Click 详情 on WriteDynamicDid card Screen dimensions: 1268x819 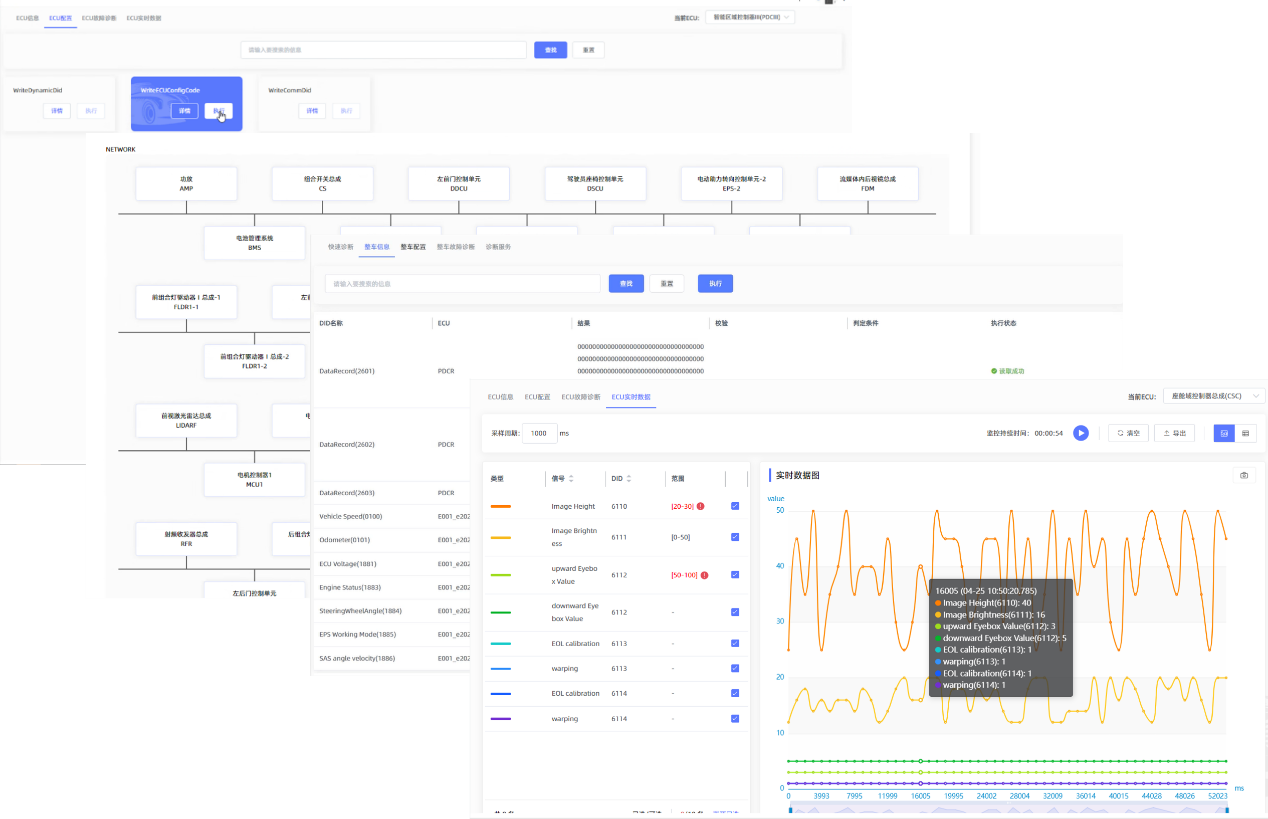pos(57,111)
